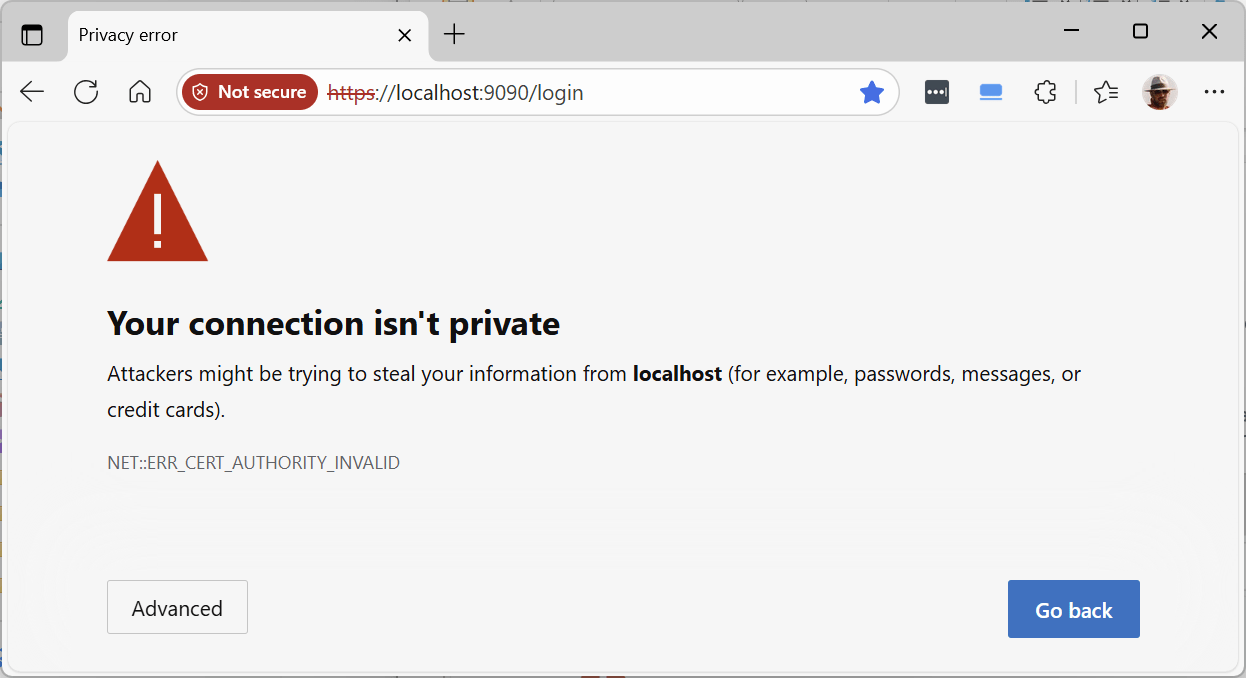Image resolution: width=1246 pixels, height=678 pixels.
Task: Reload the page with the Refresh icon
Action: click(86, 92)
